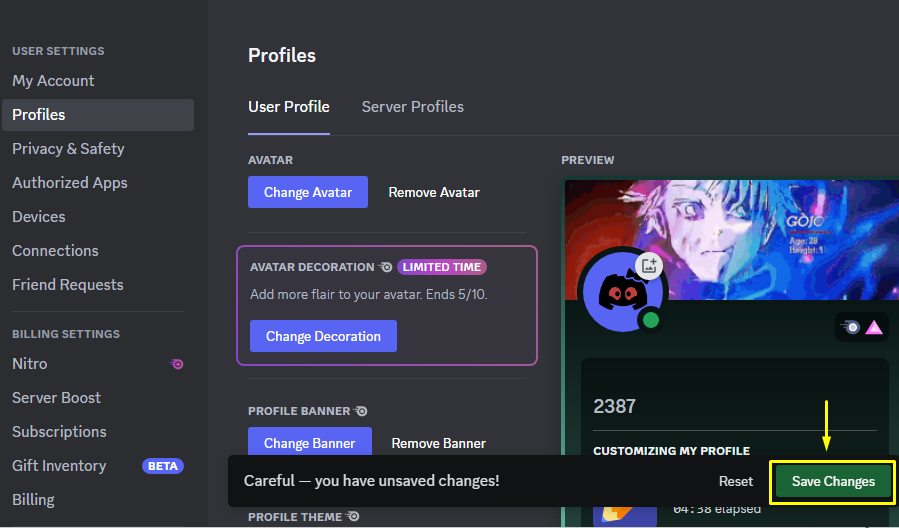The width and height of the screenshot is (899, 528).
Task: Open Privacy & Safety settings
Action: (68, 148)
